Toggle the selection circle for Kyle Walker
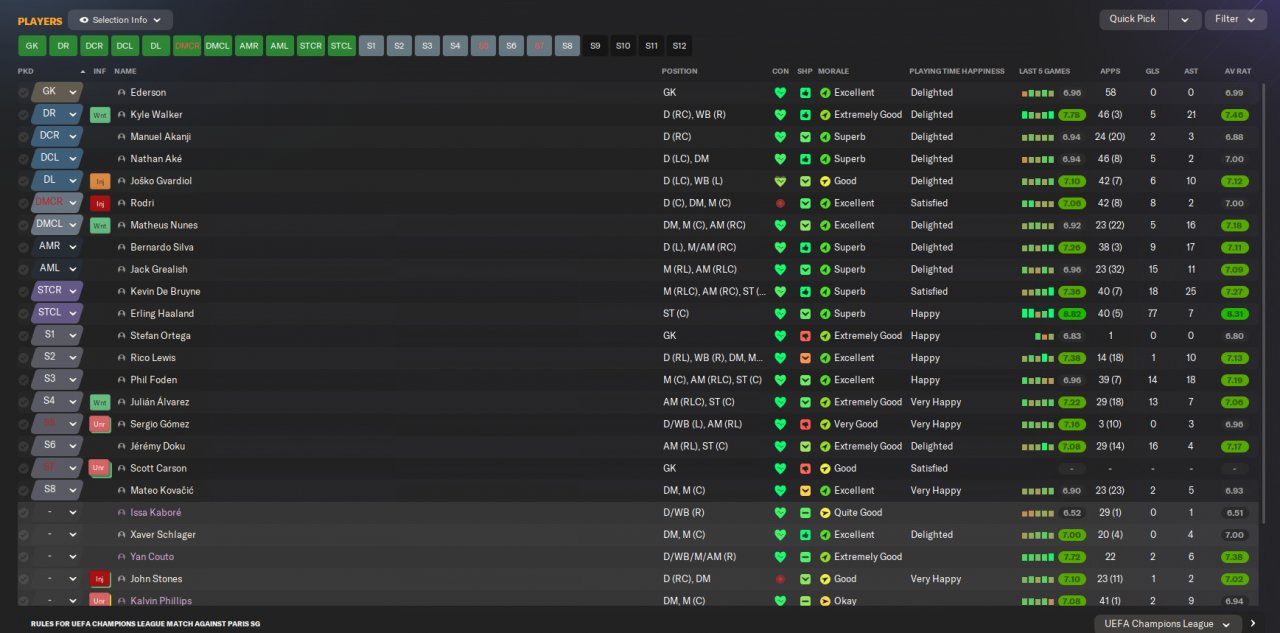This screenshot has height=633, width=1280. [23, 115]
